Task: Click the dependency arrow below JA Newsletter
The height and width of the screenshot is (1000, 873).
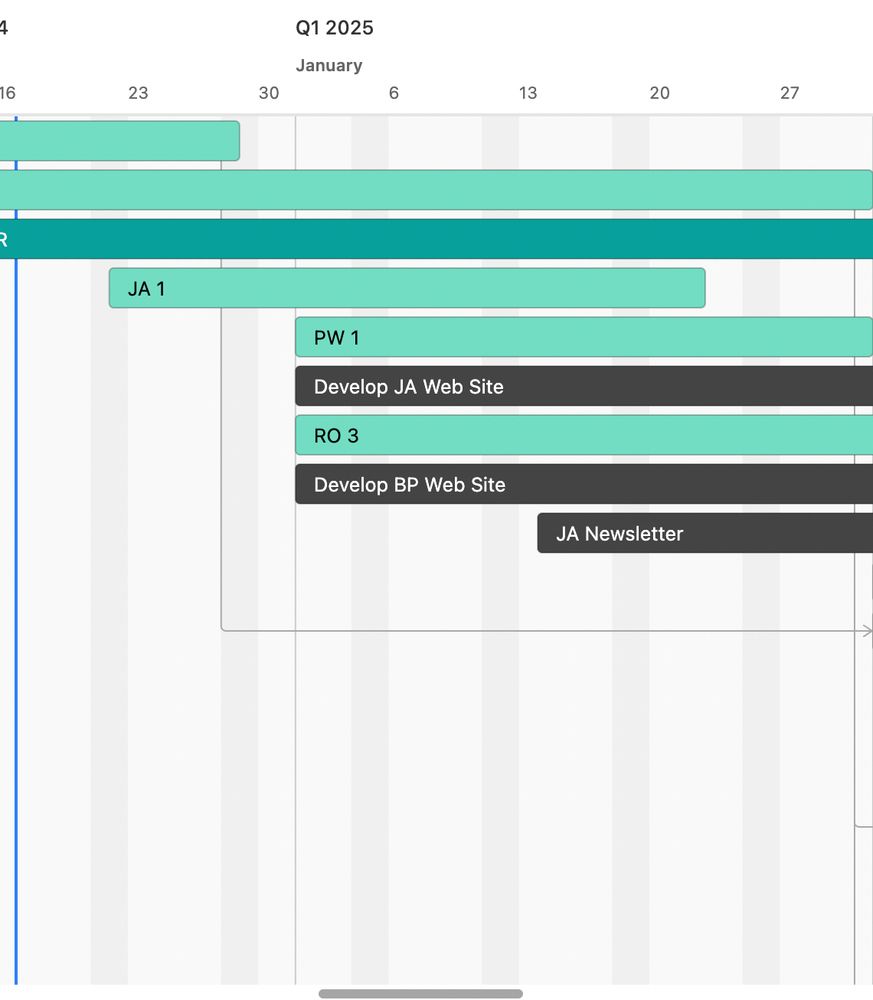Action: [x=600, y=631]
